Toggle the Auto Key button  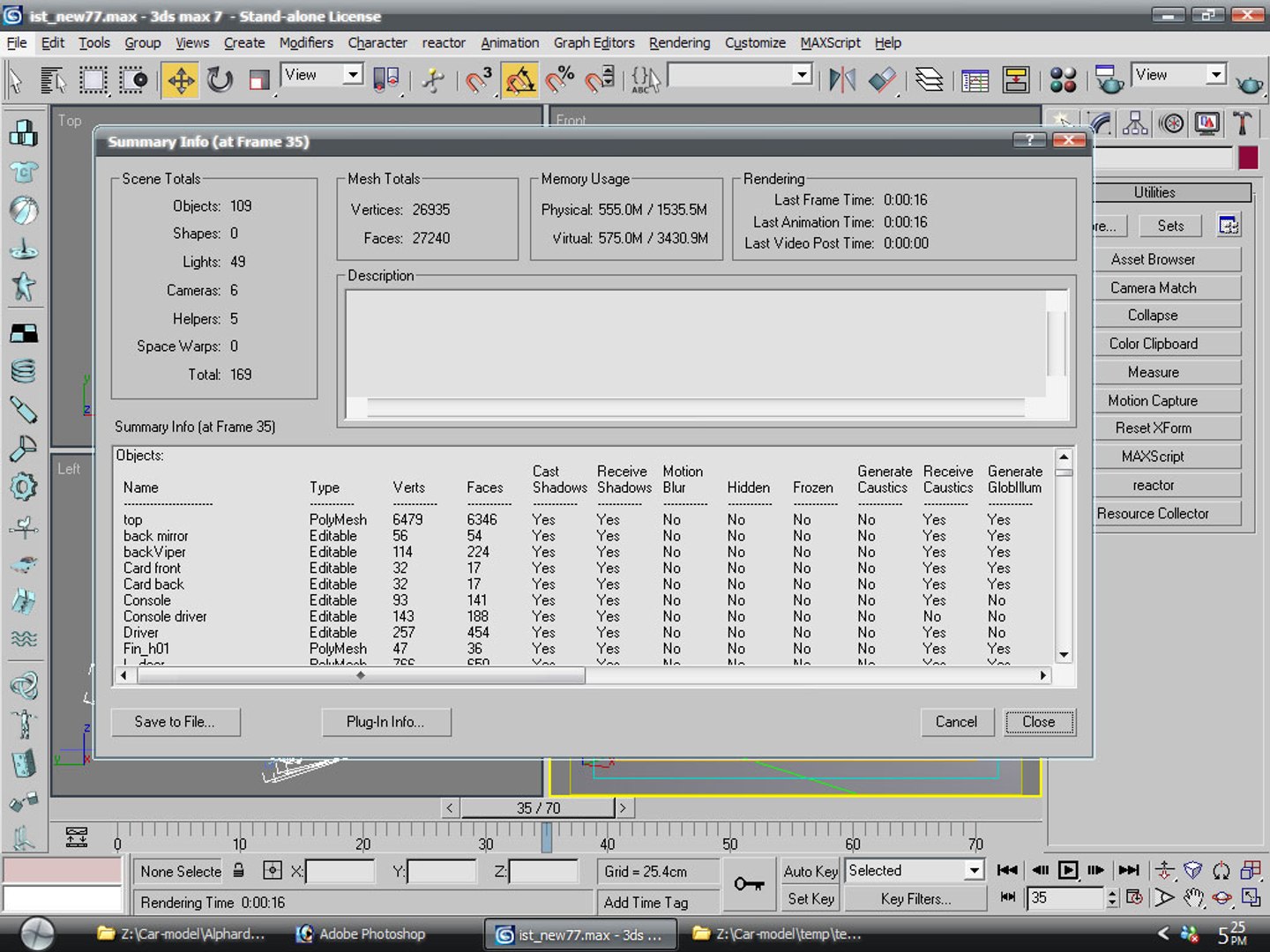811,871
